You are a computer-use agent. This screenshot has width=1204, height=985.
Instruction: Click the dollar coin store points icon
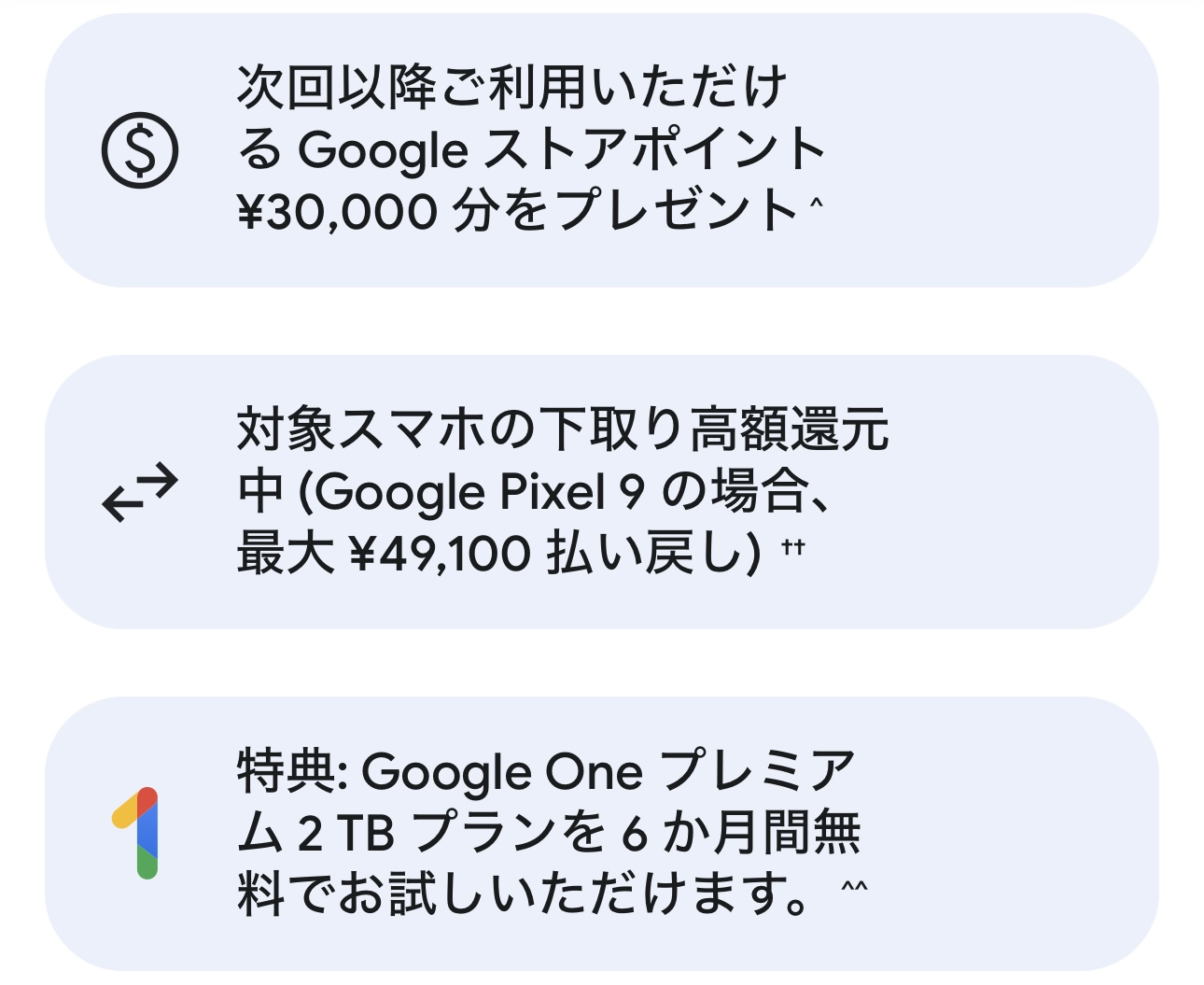click(x=139, y=149)
